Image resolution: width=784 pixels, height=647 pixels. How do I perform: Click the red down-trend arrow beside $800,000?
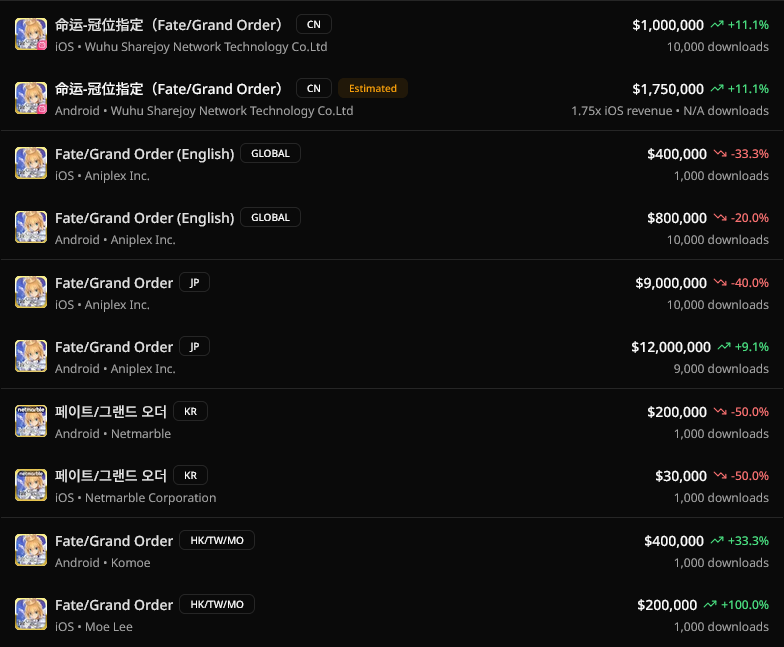[x=720, y=218]
